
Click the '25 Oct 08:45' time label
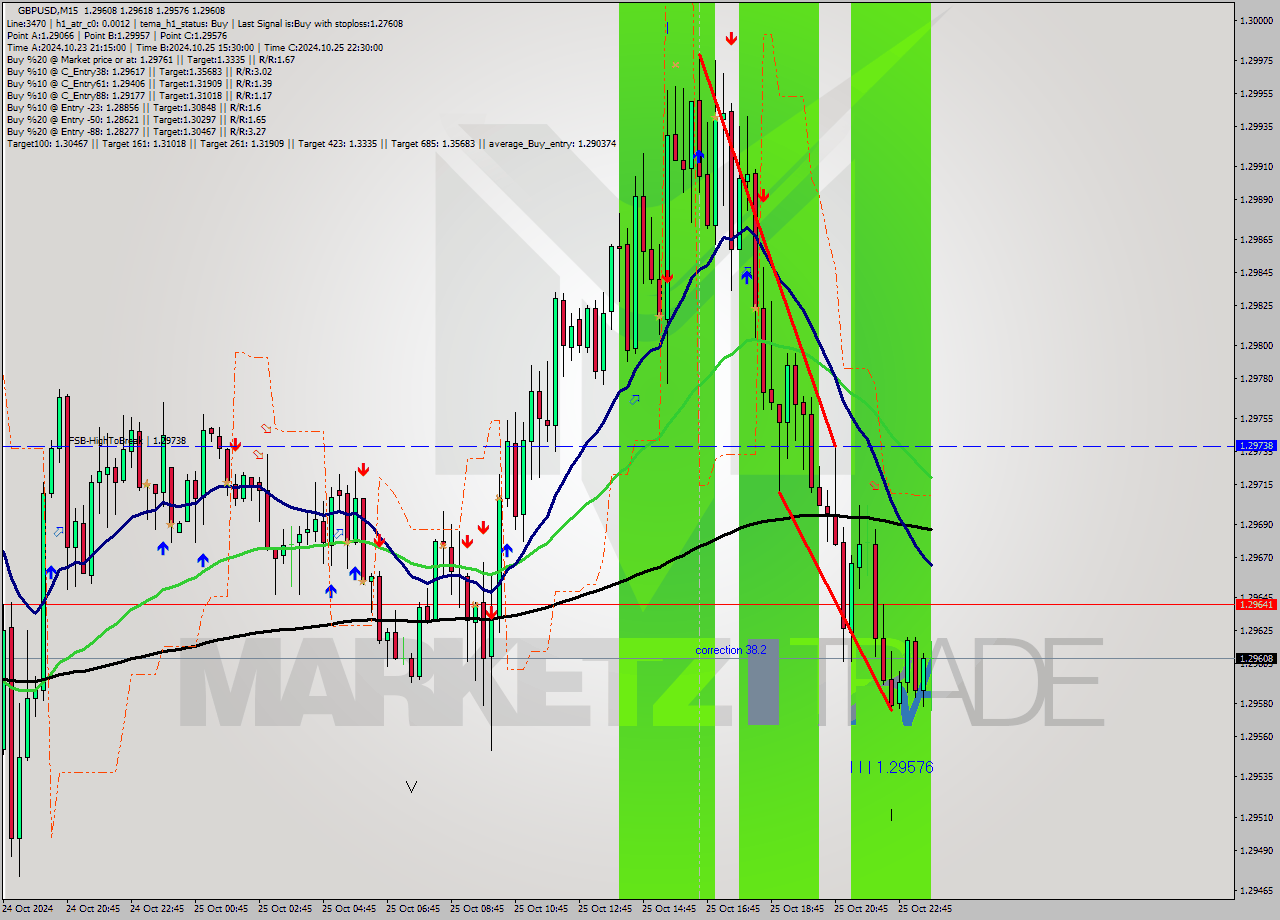477,909
